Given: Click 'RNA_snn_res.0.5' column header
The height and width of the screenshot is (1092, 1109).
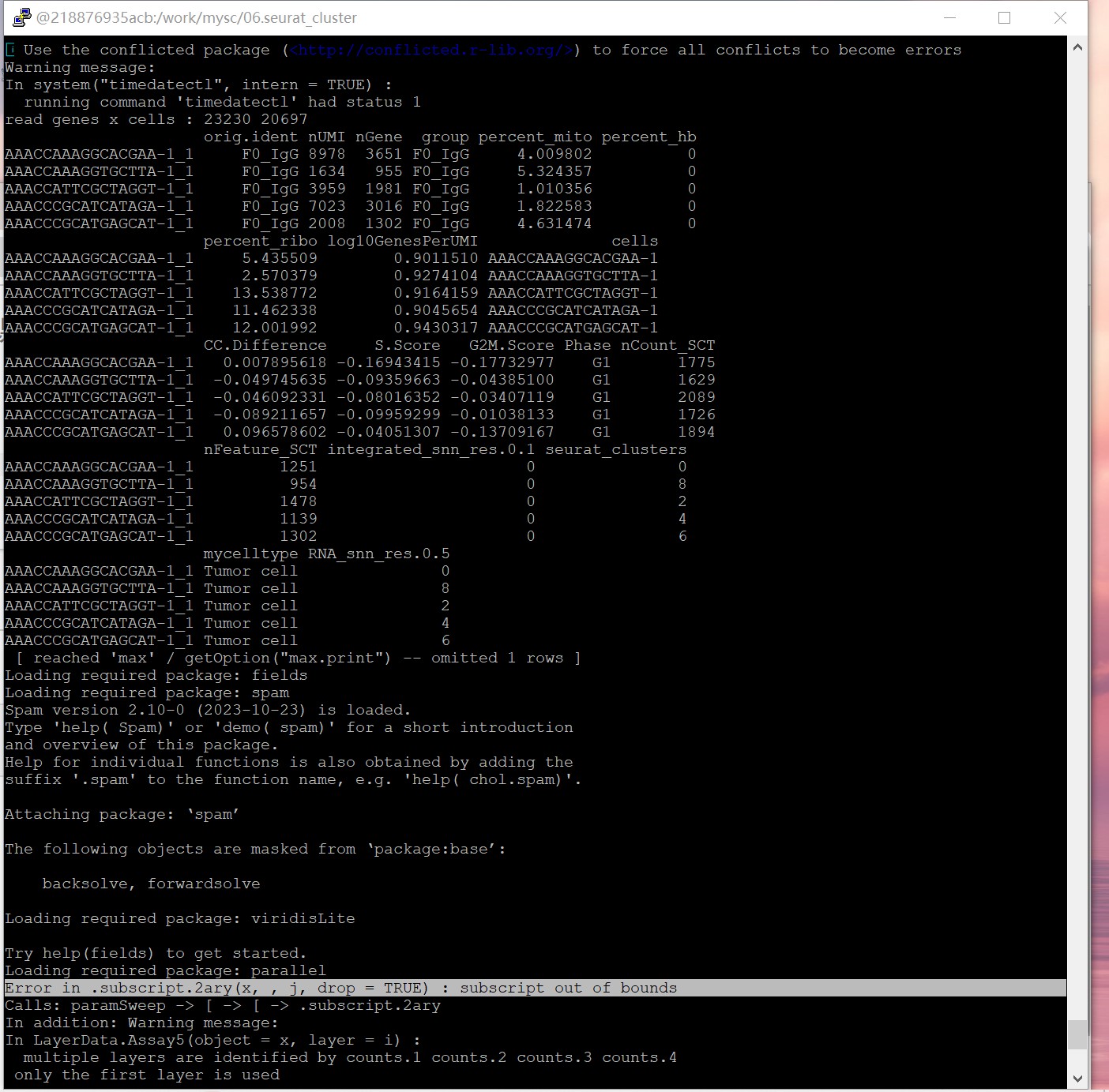Looking at the screenshot, I should point(379,554).
